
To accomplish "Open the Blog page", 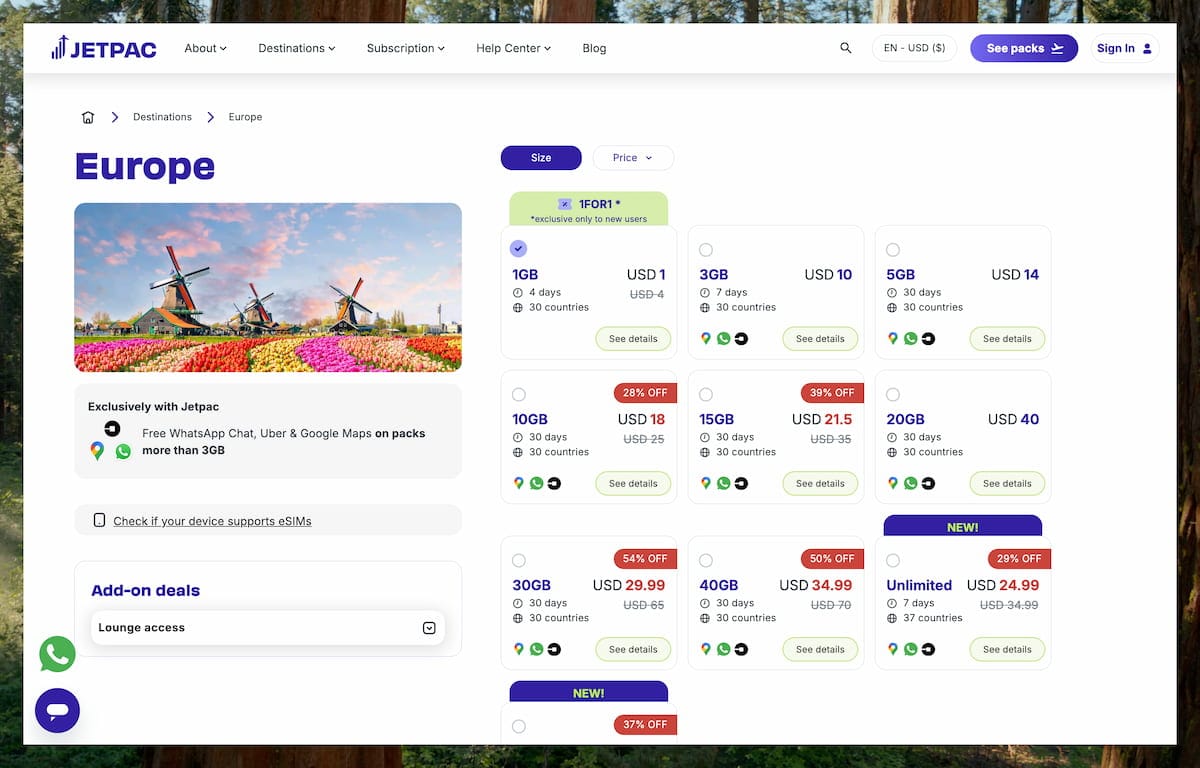I will coord(594,48).
